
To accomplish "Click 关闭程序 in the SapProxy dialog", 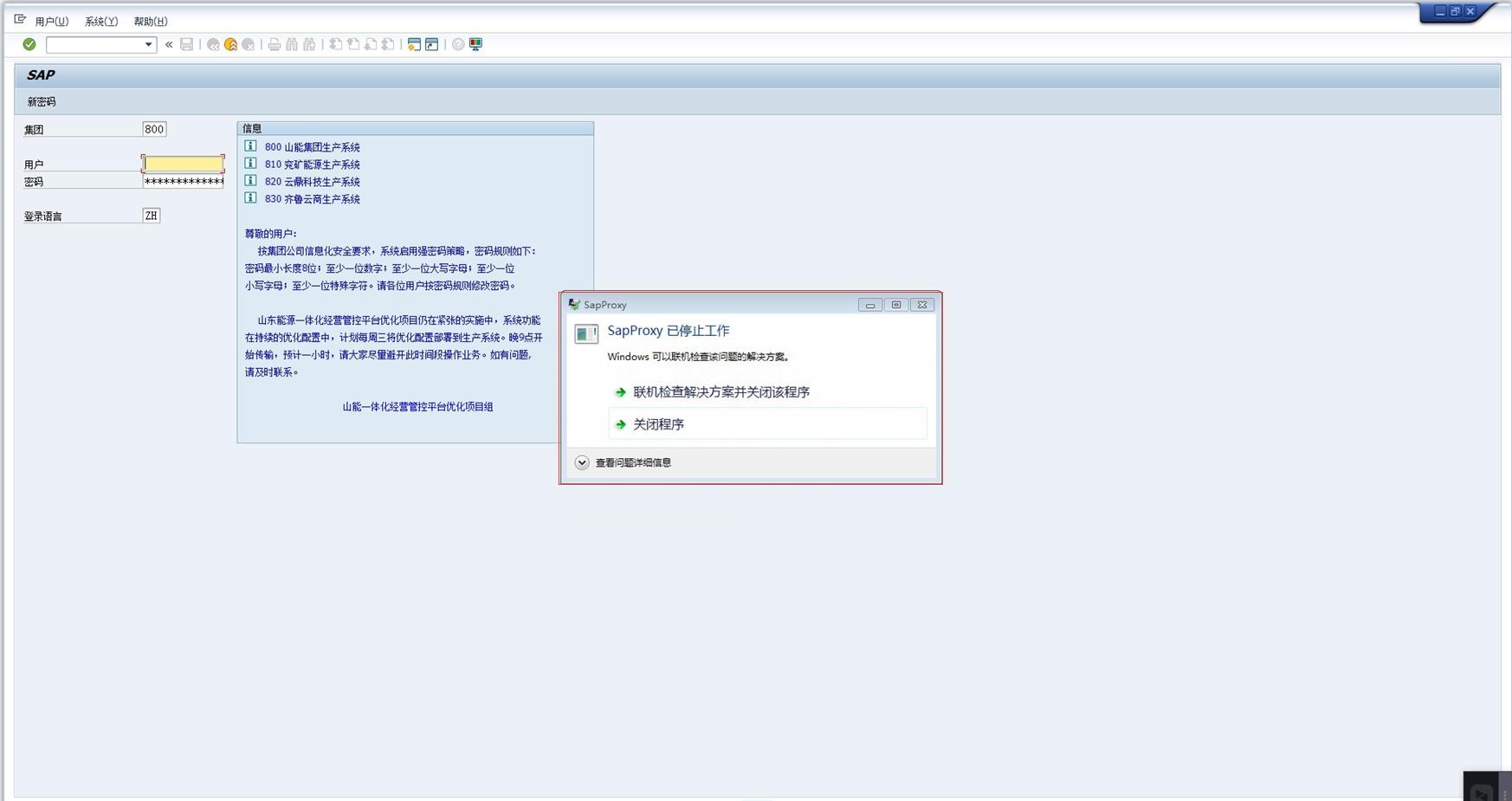I will point(658,424).
